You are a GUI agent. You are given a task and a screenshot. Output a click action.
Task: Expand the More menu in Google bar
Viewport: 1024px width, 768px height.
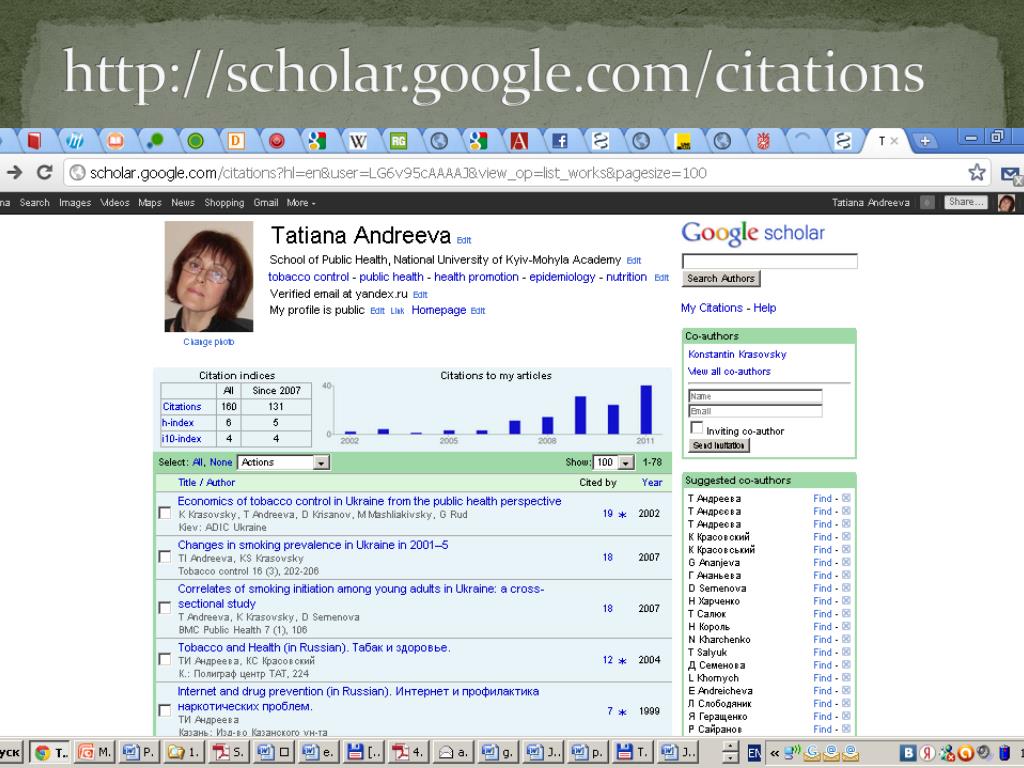tap(300, 203)
